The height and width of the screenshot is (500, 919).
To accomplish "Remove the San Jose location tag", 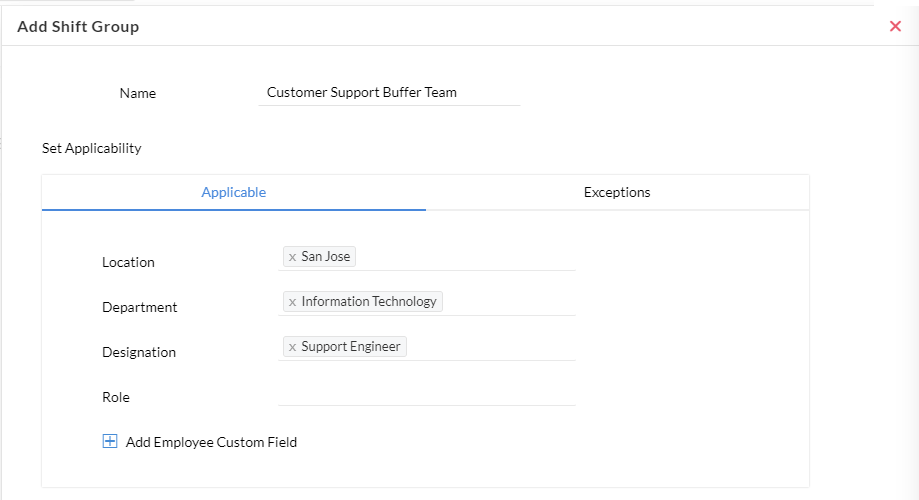I will 292,257.
